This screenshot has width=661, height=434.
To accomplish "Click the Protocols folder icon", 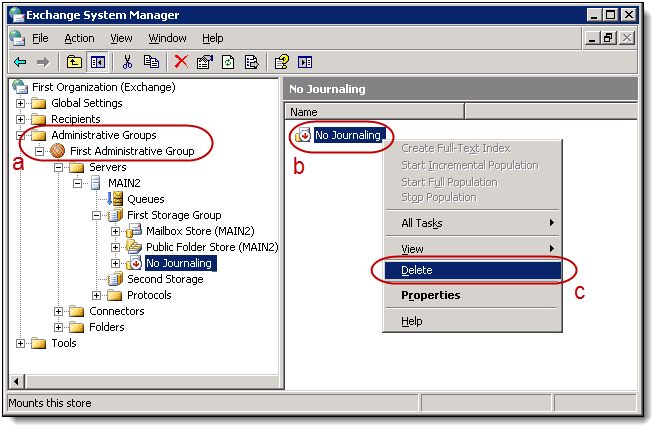I will [x=115, y=295].
